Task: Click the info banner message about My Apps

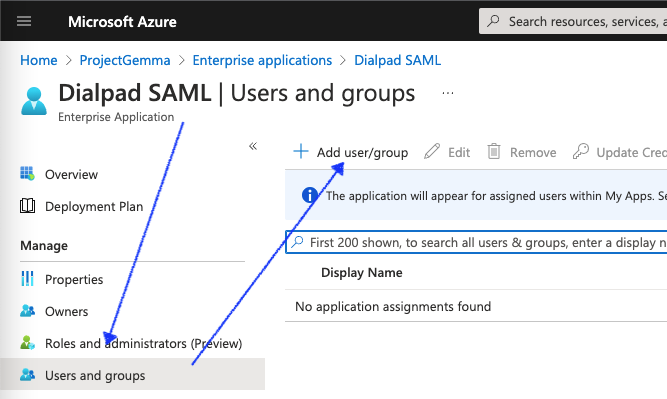Action: click(x=496, y=196)
